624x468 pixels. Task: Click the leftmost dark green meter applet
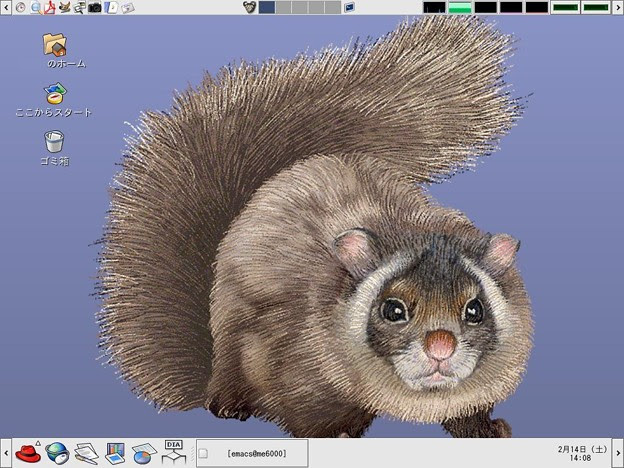(x=565, y=7)
